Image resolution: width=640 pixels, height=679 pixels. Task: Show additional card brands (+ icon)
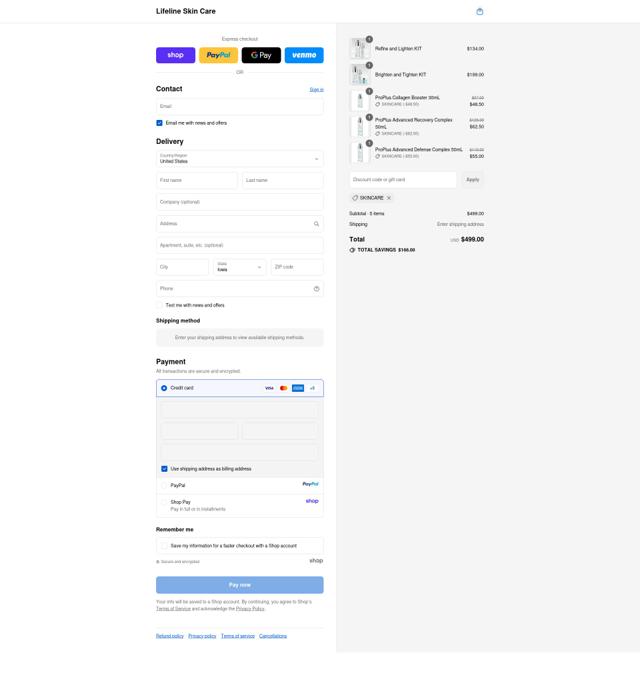pos(312,388)
